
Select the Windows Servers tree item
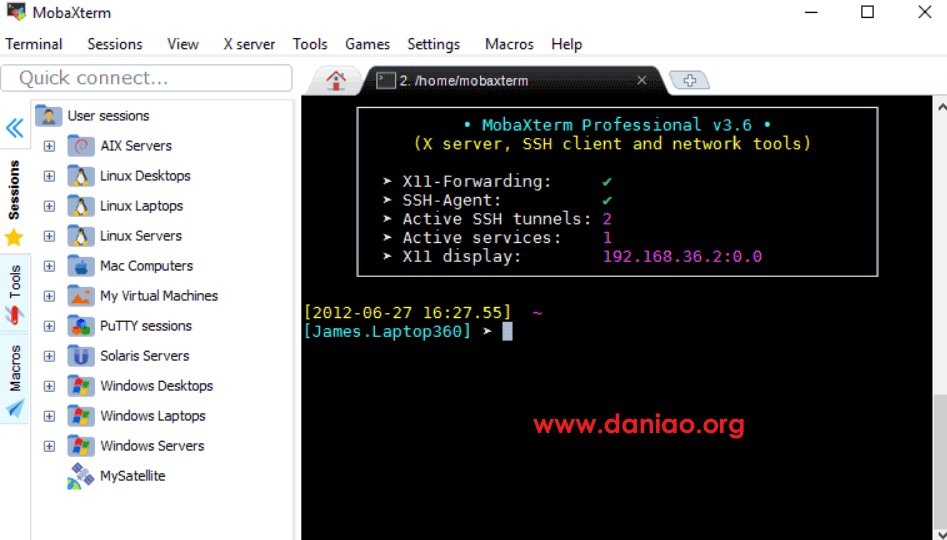click(x=152, y=446)
